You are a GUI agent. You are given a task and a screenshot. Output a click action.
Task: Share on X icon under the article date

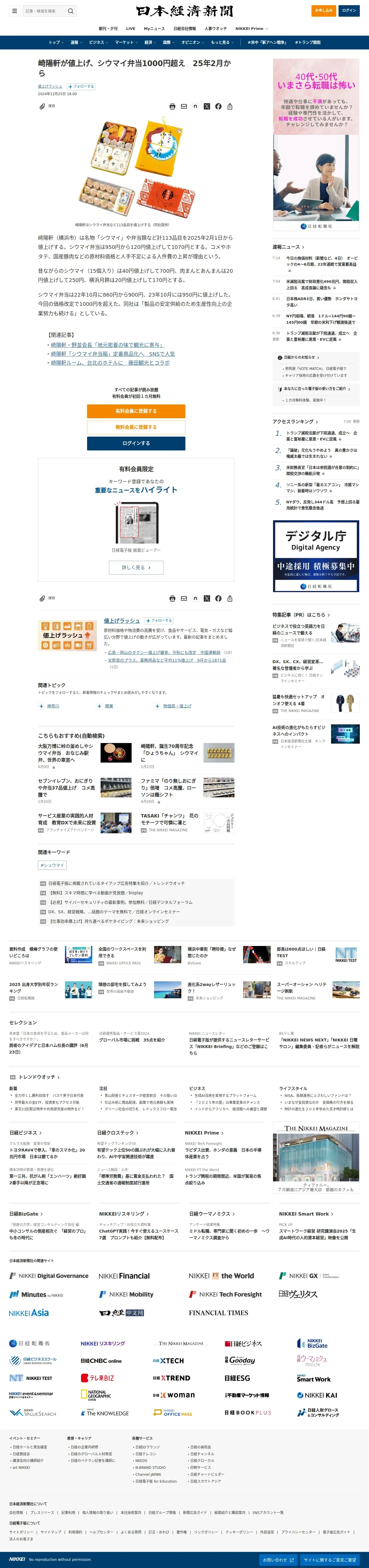coord(207,107)
